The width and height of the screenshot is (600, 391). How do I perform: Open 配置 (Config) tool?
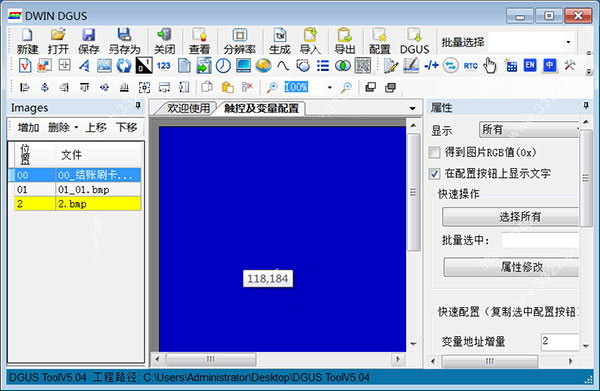[380, 41]
